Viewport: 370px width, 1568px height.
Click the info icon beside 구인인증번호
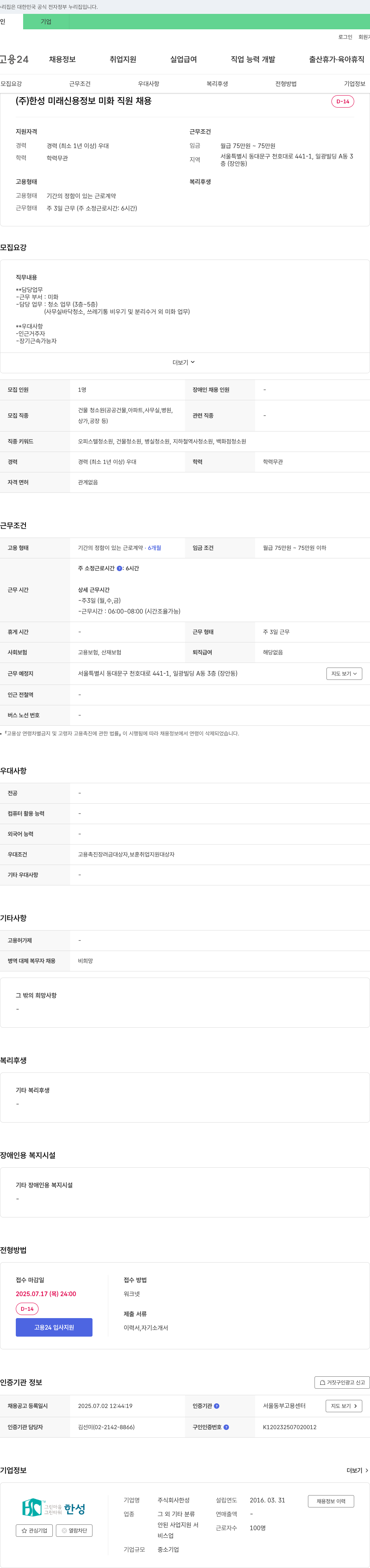[226, 1427]
